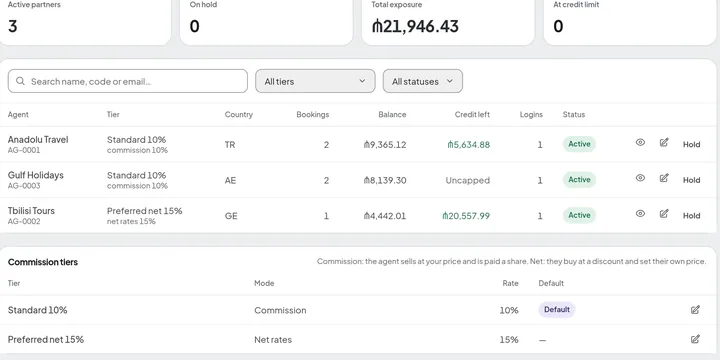The width and height of the screenshot is (720, 360).
Task: Click the AE country code
Action: [230, 180]
